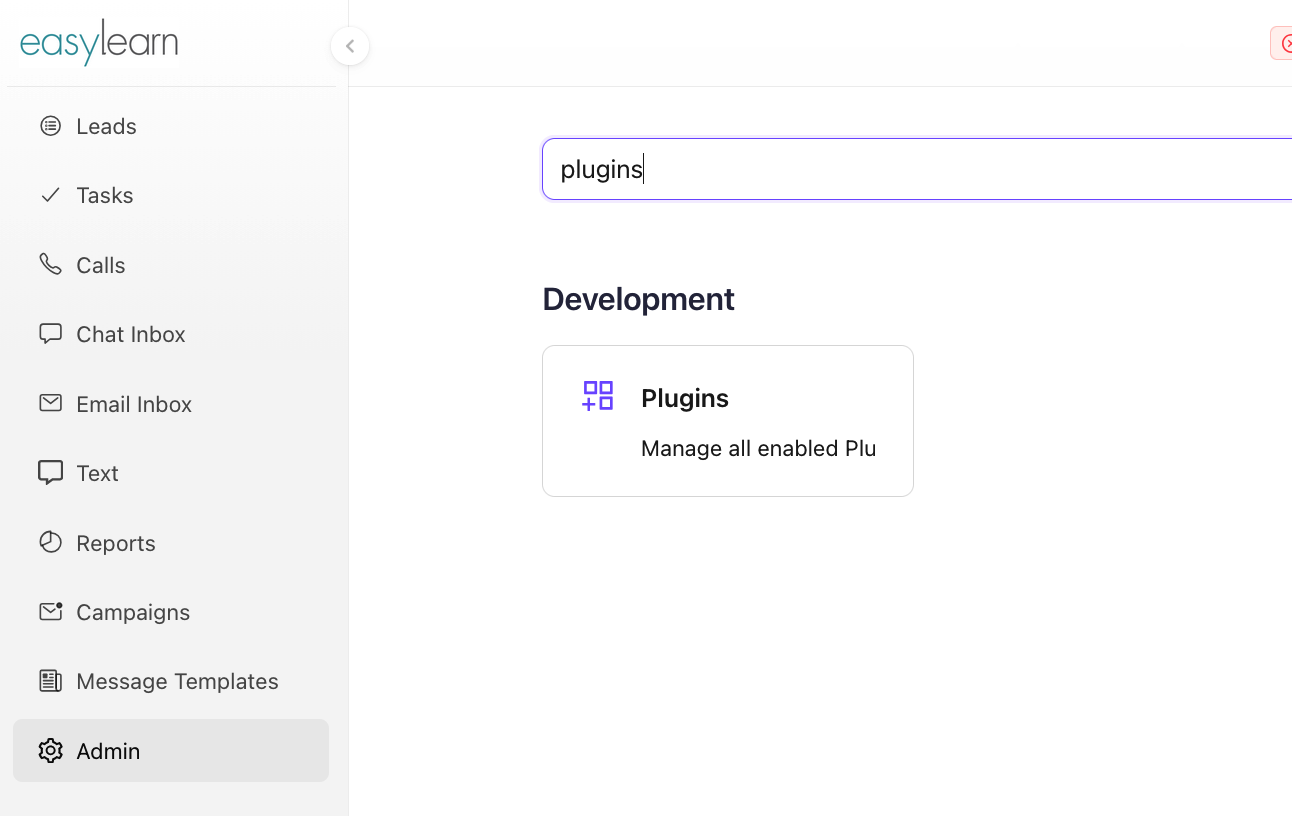Click the Message Templates icon

click(50, 681)
